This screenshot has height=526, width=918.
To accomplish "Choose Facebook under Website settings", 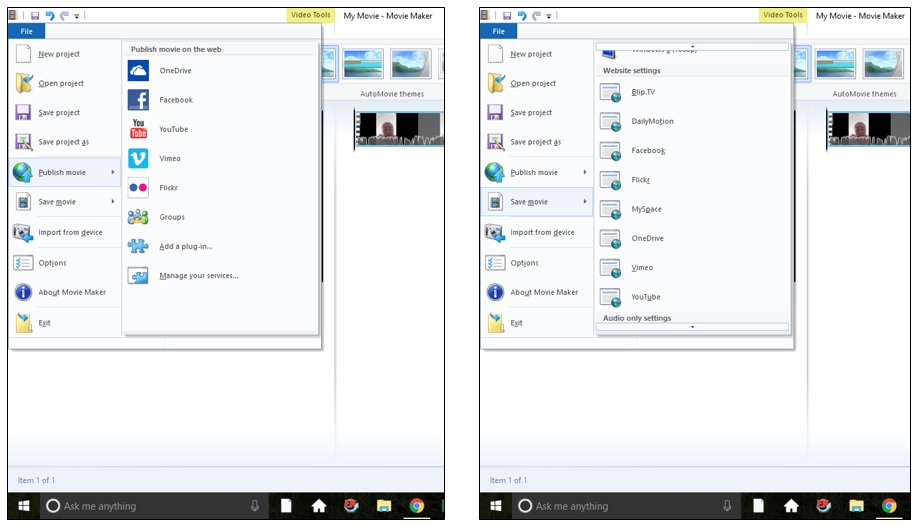I will (693, 151).
